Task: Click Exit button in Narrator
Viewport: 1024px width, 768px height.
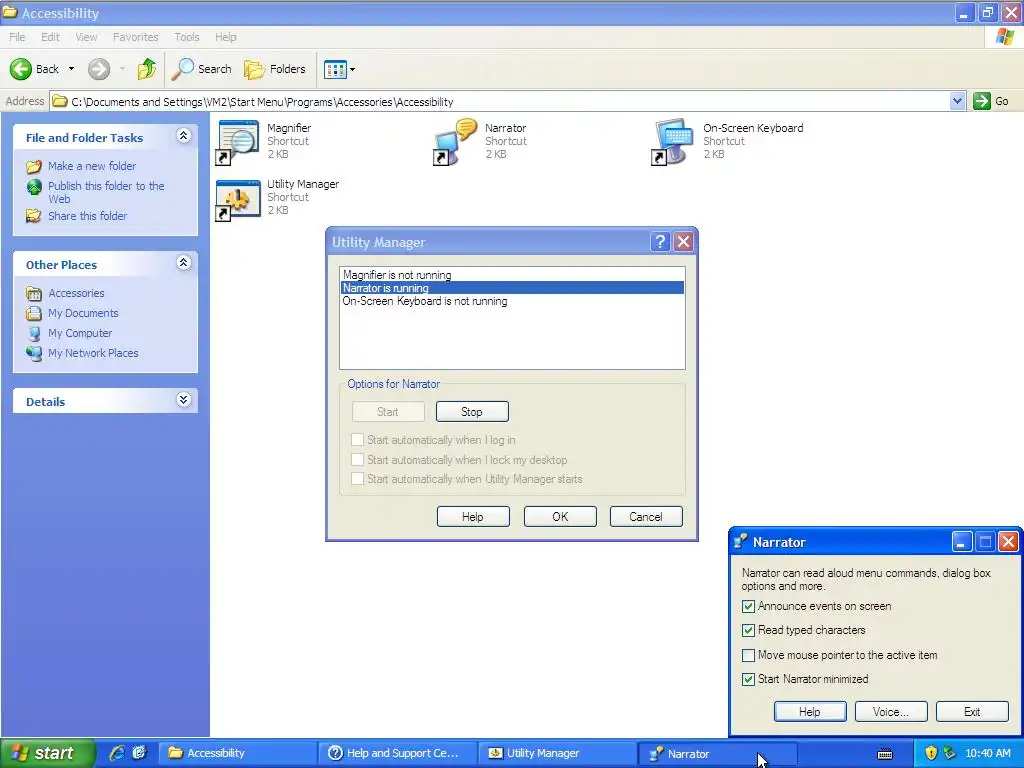Action: 972,712
